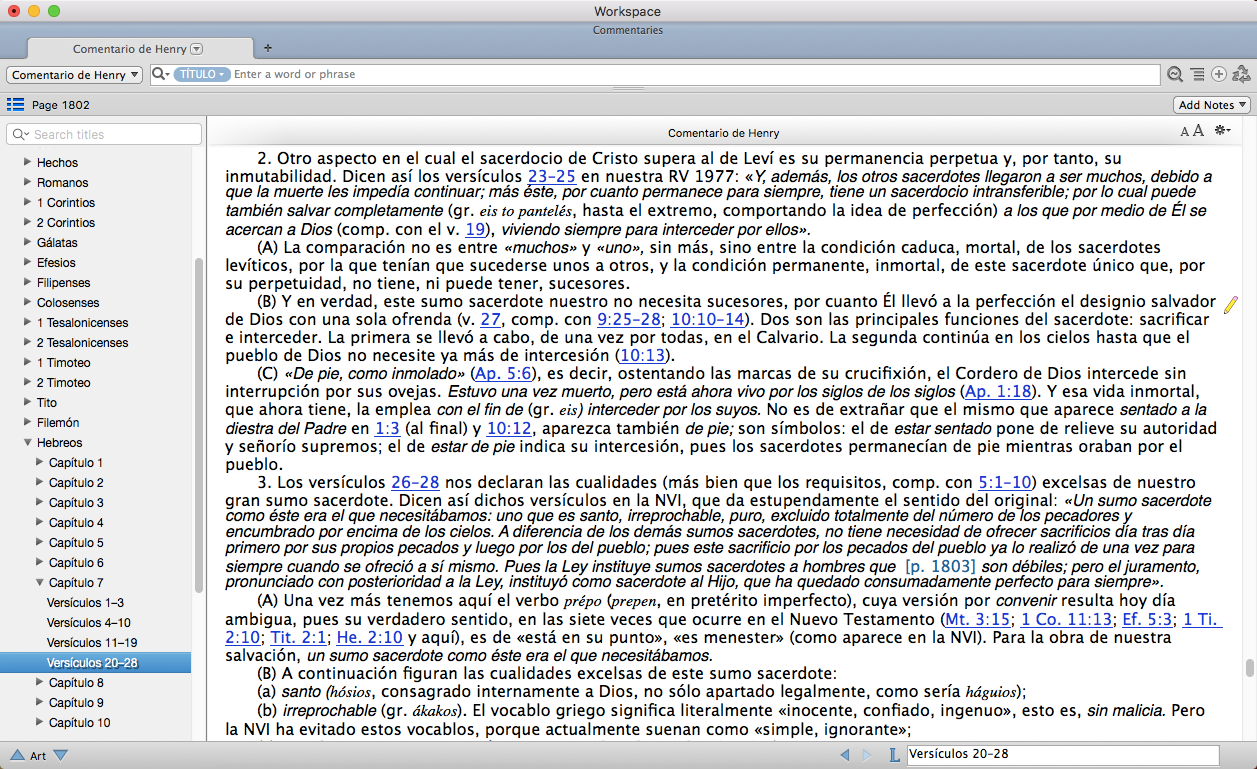This screenshot has width=1257, height=769.
Task: Open the Comentario de Henry module dropdown
Action: [75, 75]
